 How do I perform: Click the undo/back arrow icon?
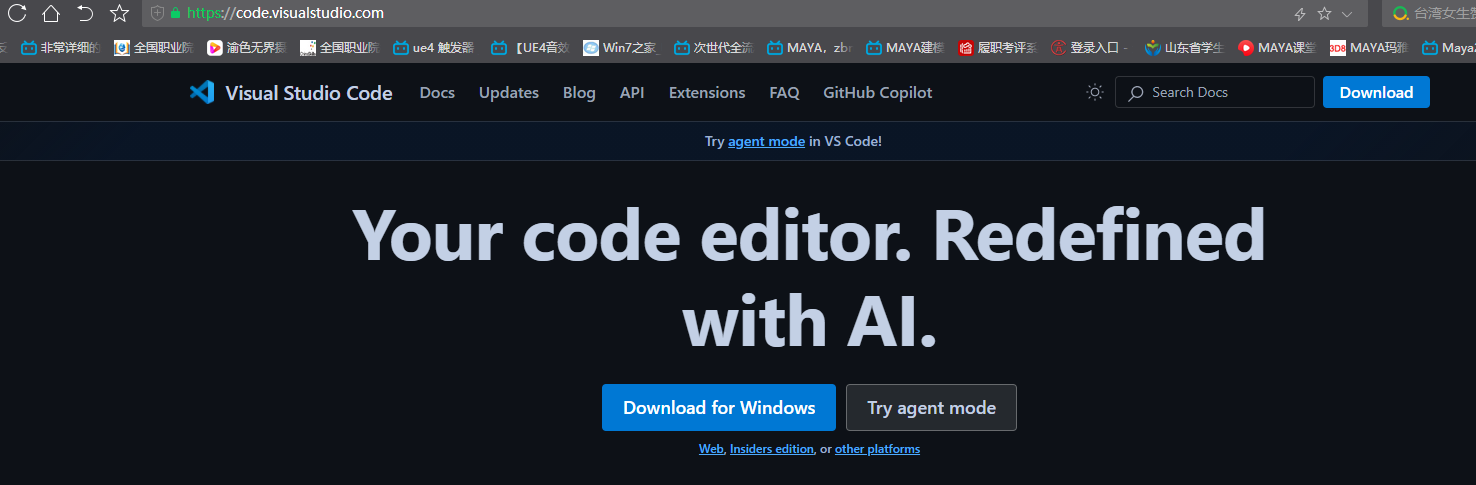(85, 13)
